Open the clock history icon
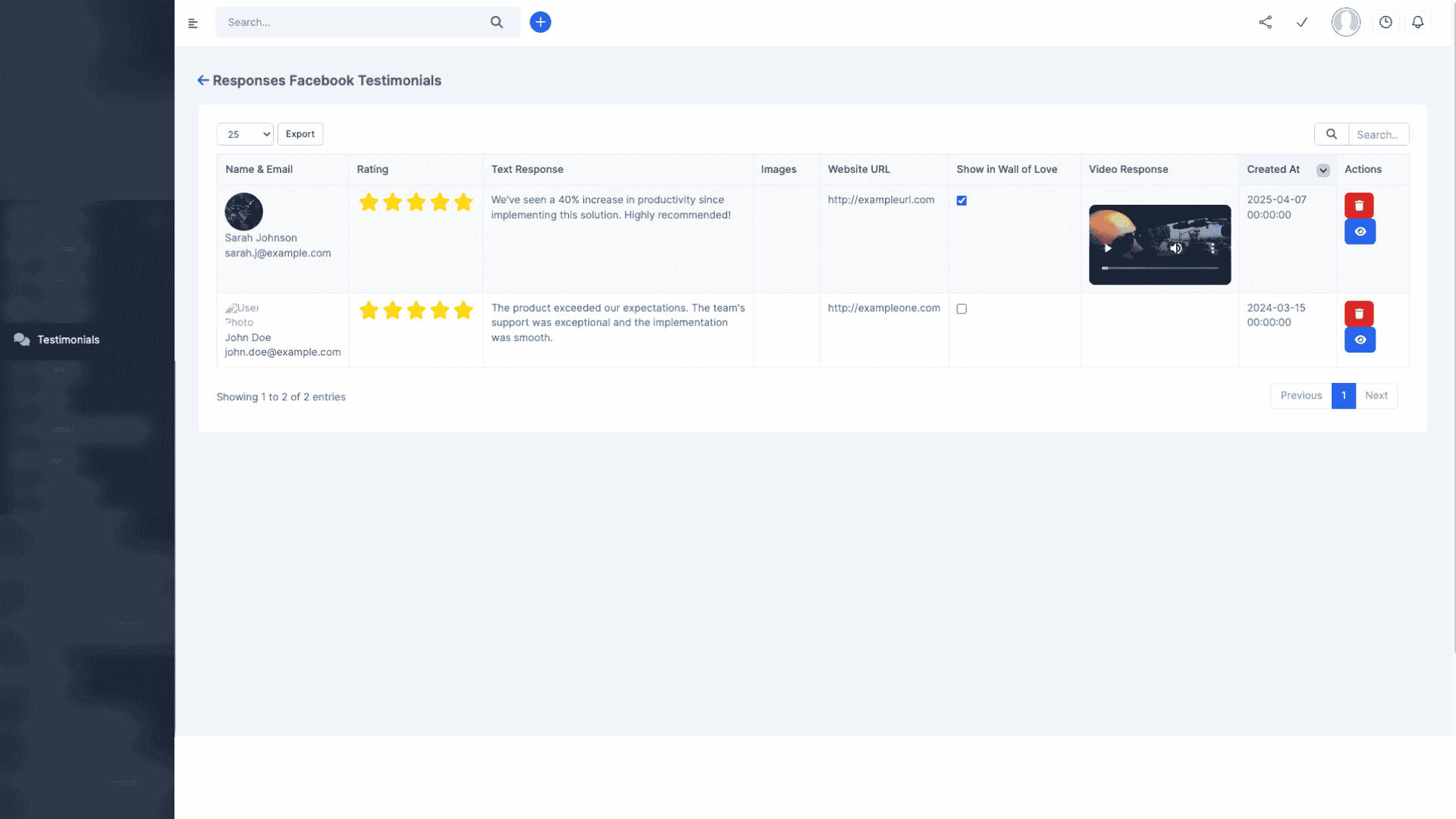Screen dimensions: 1456x819 (1385, 22)
